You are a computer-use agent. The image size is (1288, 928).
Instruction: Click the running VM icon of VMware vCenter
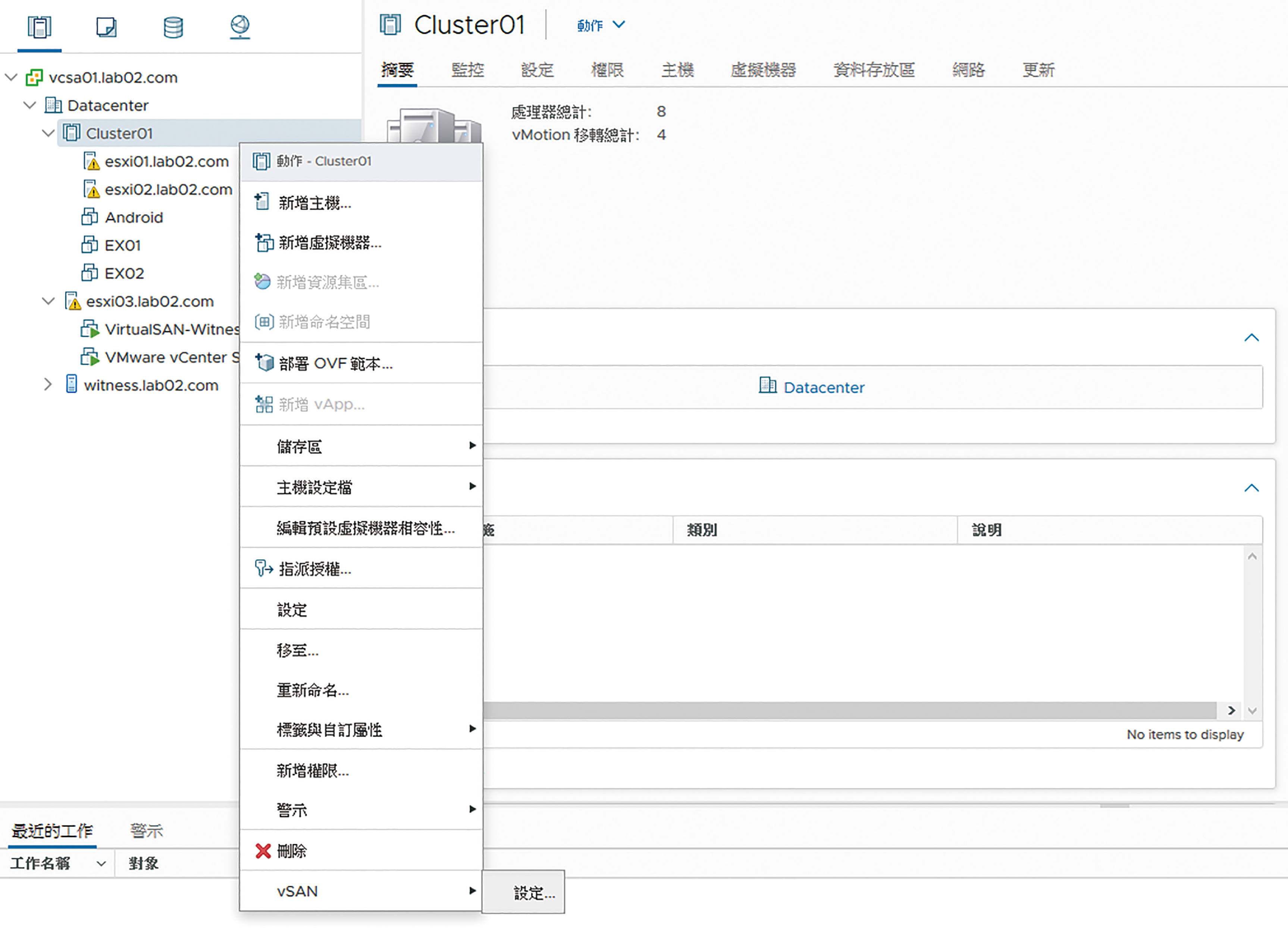[x=90, y=357]
